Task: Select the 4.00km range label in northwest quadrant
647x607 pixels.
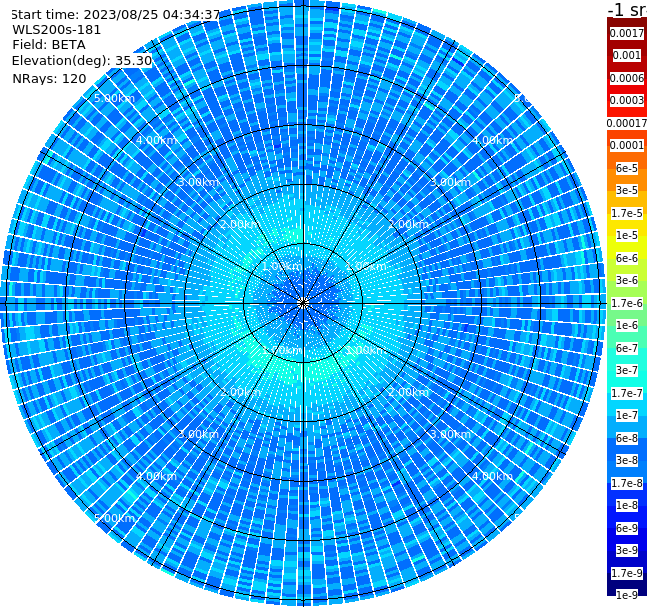Action: [156, 140]
